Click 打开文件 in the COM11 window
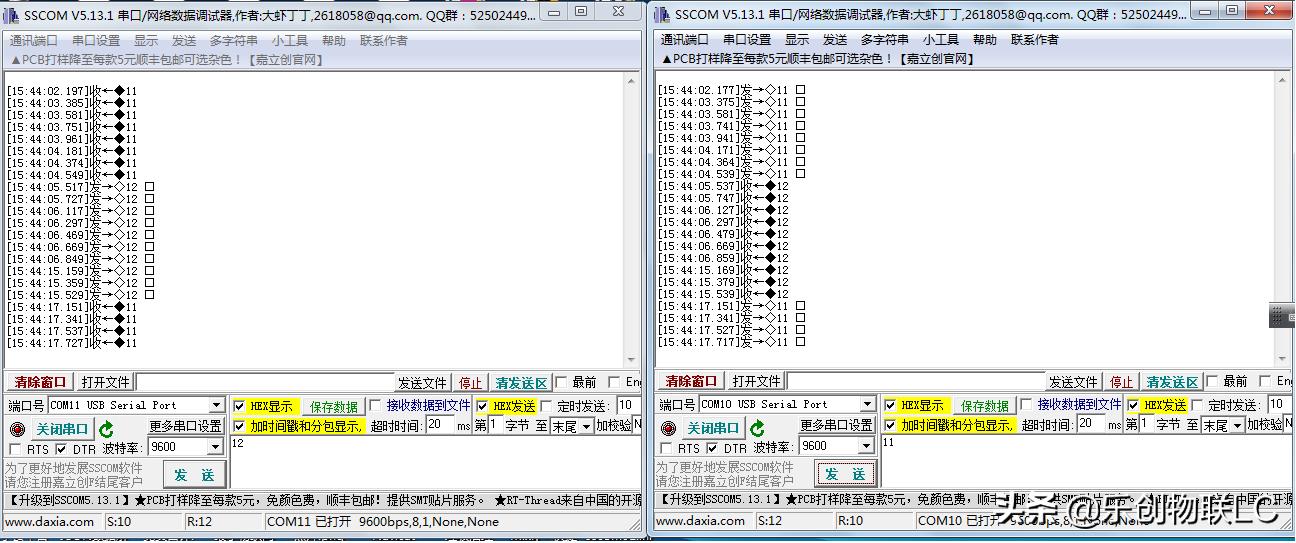 click(106, 383)
